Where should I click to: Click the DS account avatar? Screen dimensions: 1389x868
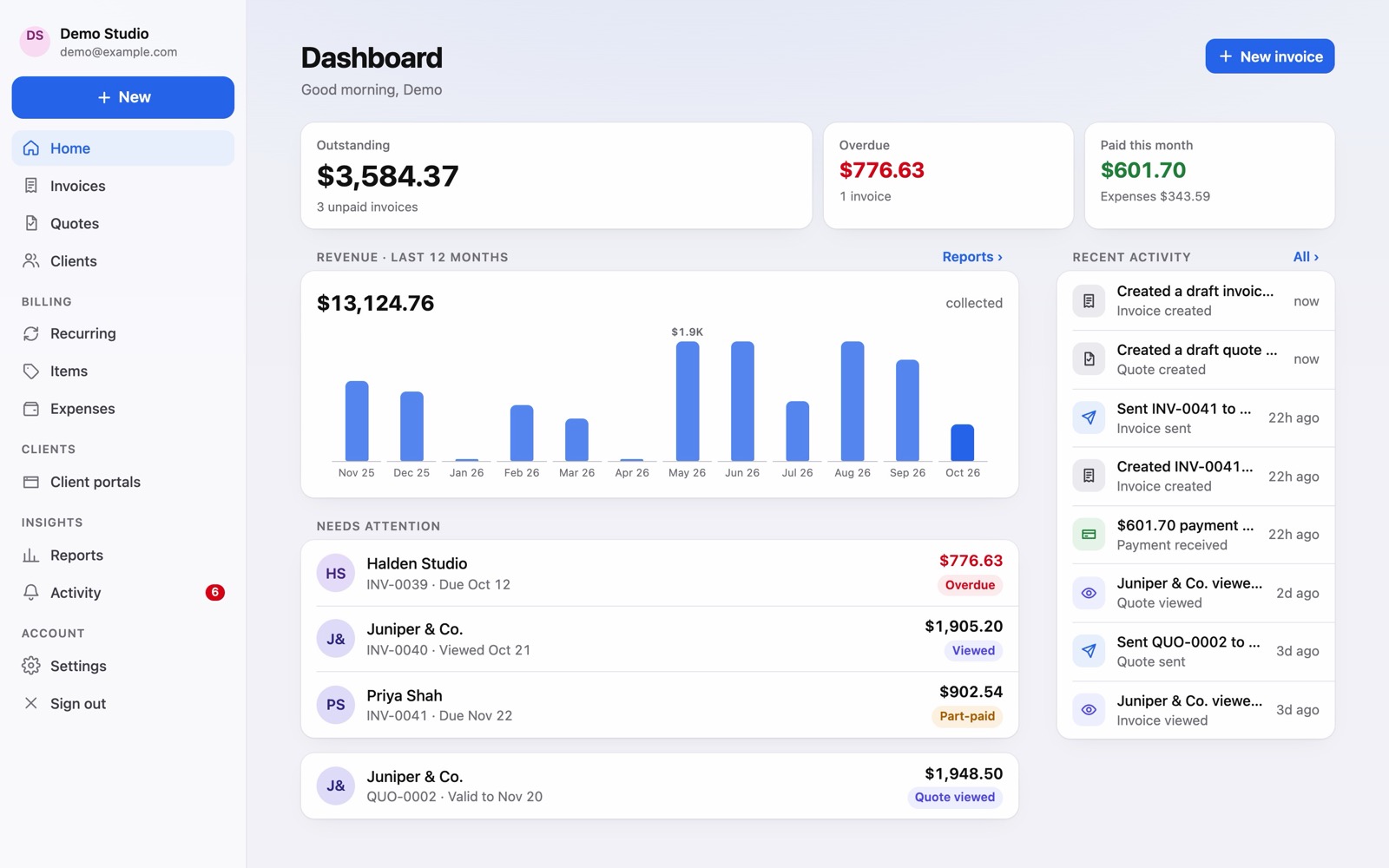pos(35,41)
